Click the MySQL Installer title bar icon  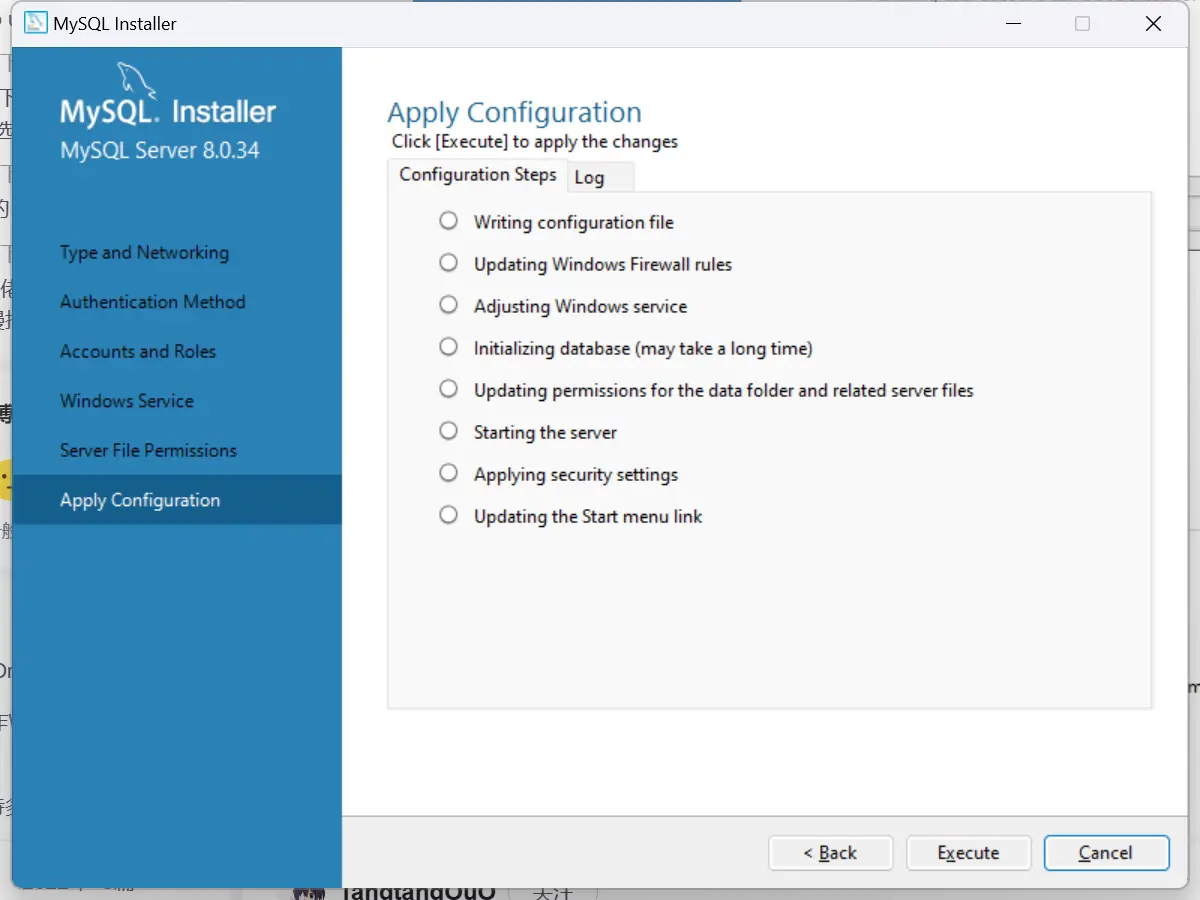point(35,23)
